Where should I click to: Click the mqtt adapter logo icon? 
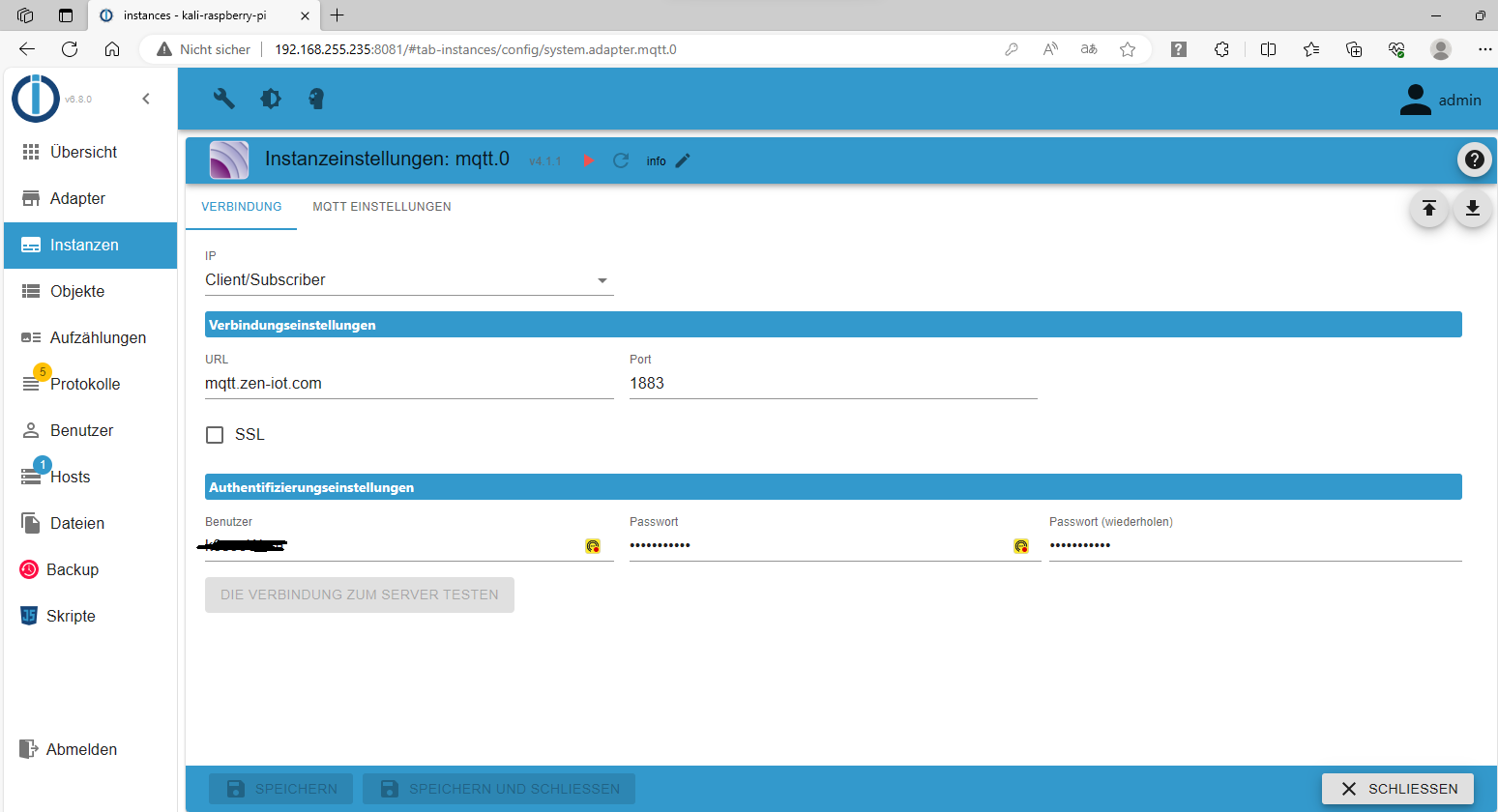click(x=229, y=160)
